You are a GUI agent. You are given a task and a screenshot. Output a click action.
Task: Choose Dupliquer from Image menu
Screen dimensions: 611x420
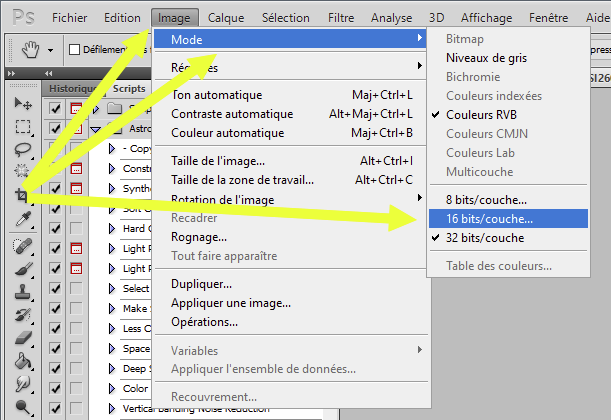point(291,284)
